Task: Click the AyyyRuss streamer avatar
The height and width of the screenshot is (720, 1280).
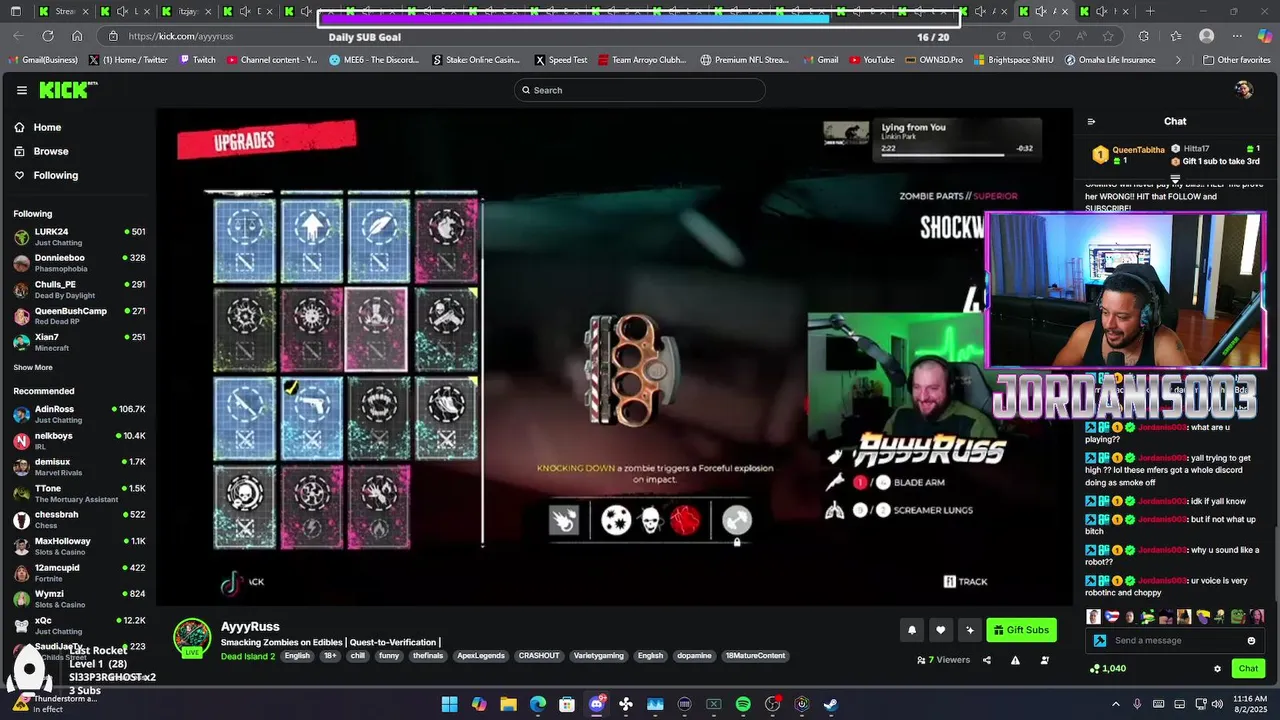Action: (192, 637)
